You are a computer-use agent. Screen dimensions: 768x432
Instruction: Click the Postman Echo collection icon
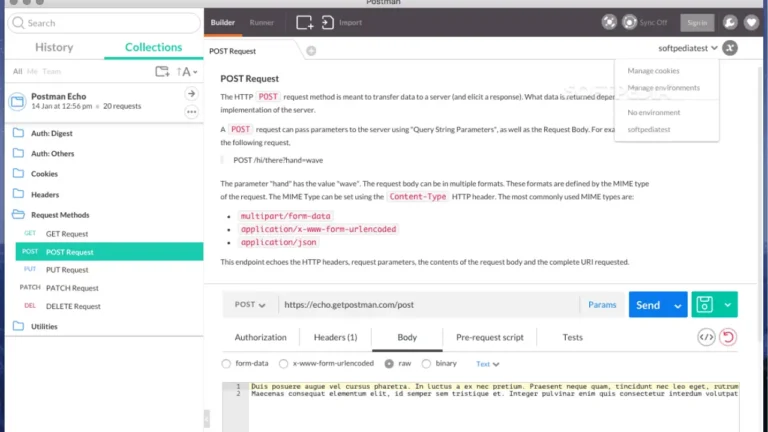(17, 101)
